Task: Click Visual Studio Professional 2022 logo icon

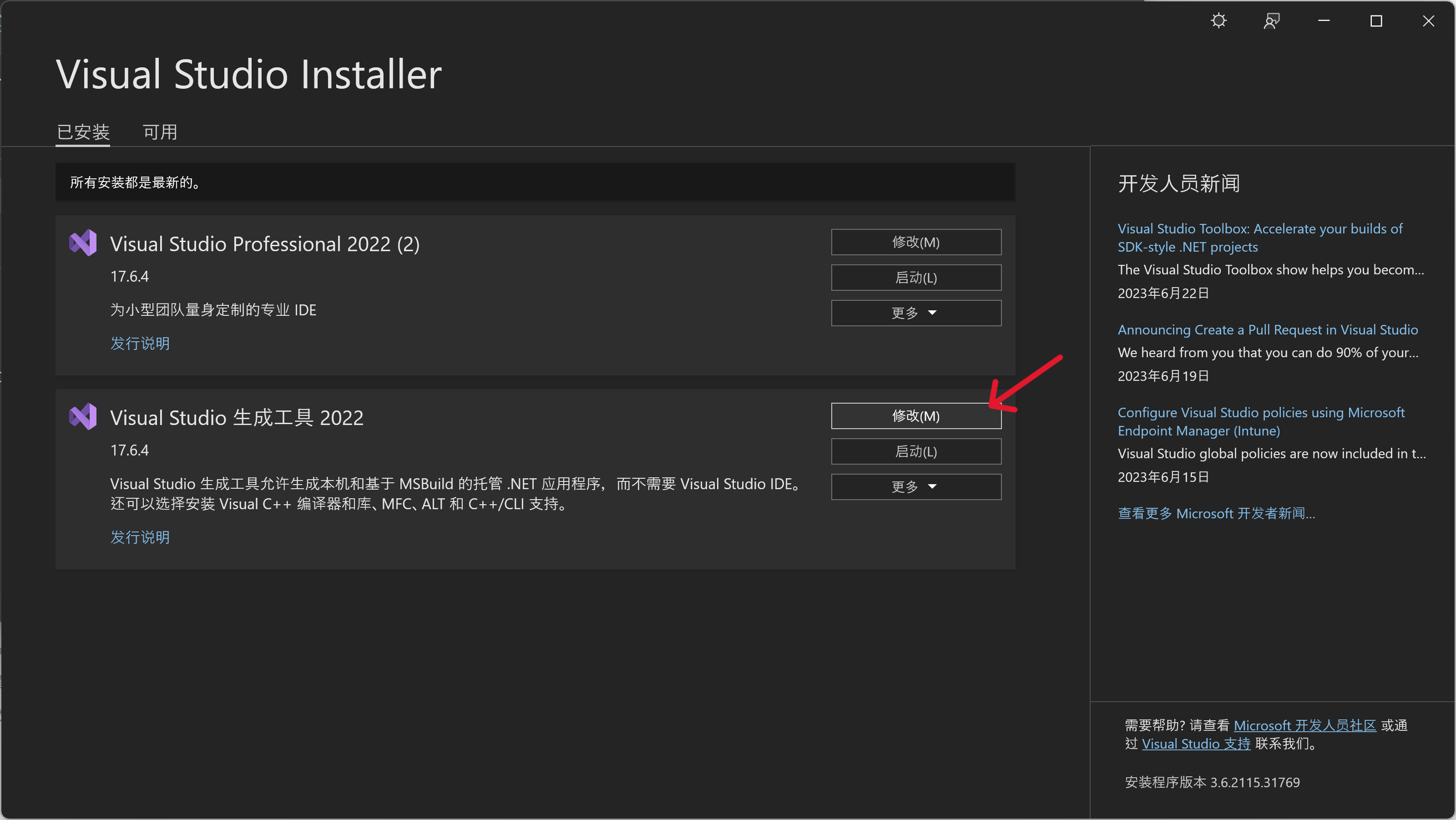Action: 83,243
